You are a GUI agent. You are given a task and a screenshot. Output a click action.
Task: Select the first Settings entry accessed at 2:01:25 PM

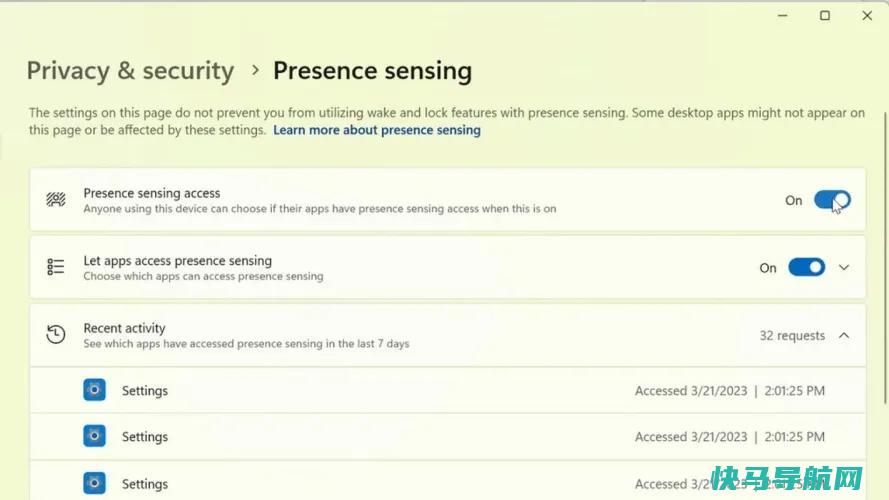click(x=448, y=390)
